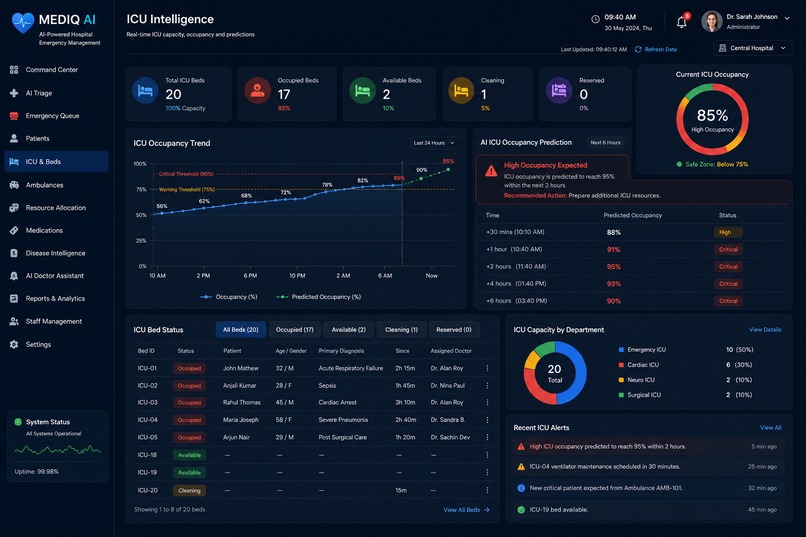Click the Resource Allocation icon

[14, 208]
